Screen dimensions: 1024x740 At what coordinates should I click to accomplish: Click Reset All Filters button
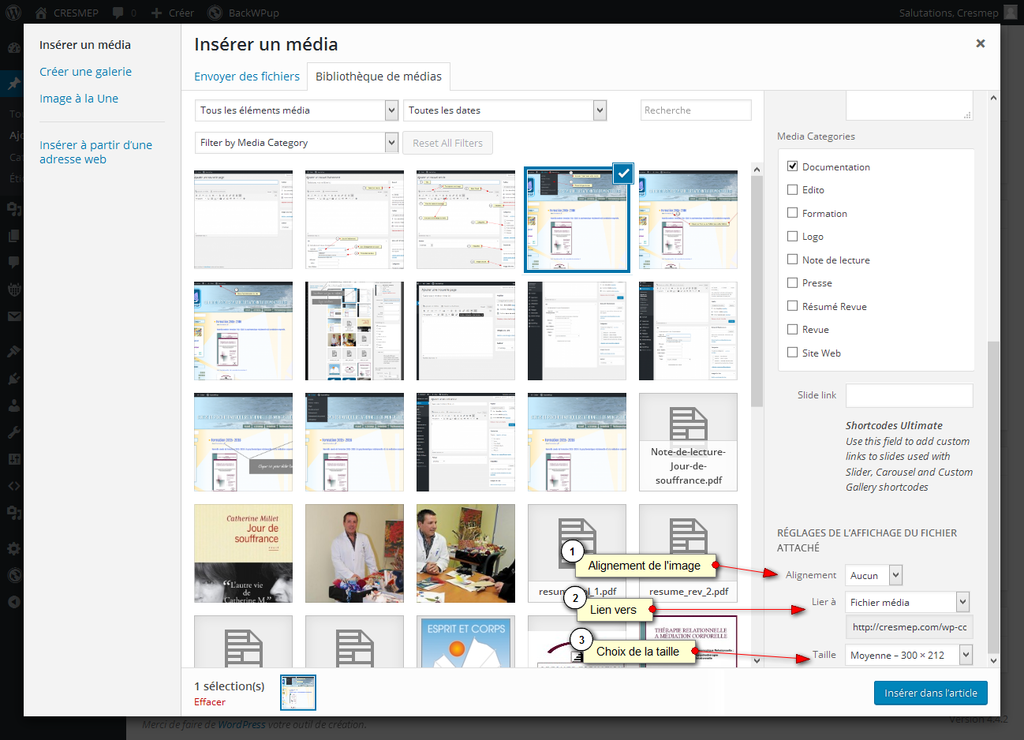447,143
